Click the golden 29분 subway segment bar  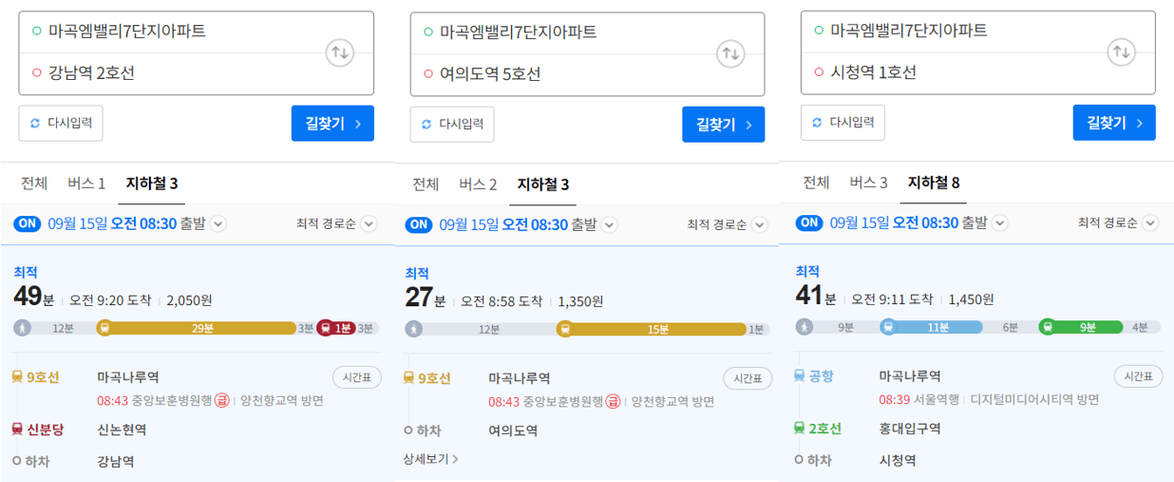(202, 327)
